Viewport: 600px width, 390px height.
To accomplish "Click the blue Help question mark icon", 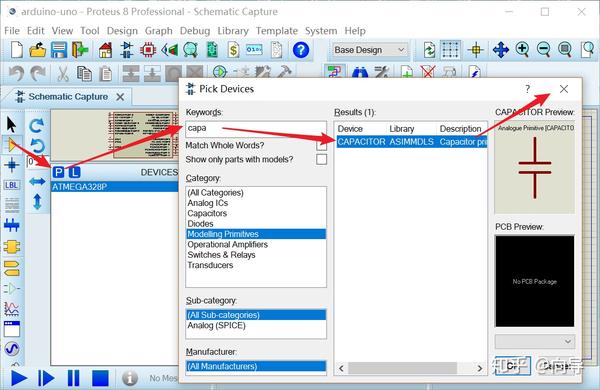I will click(x=301, y=50).
